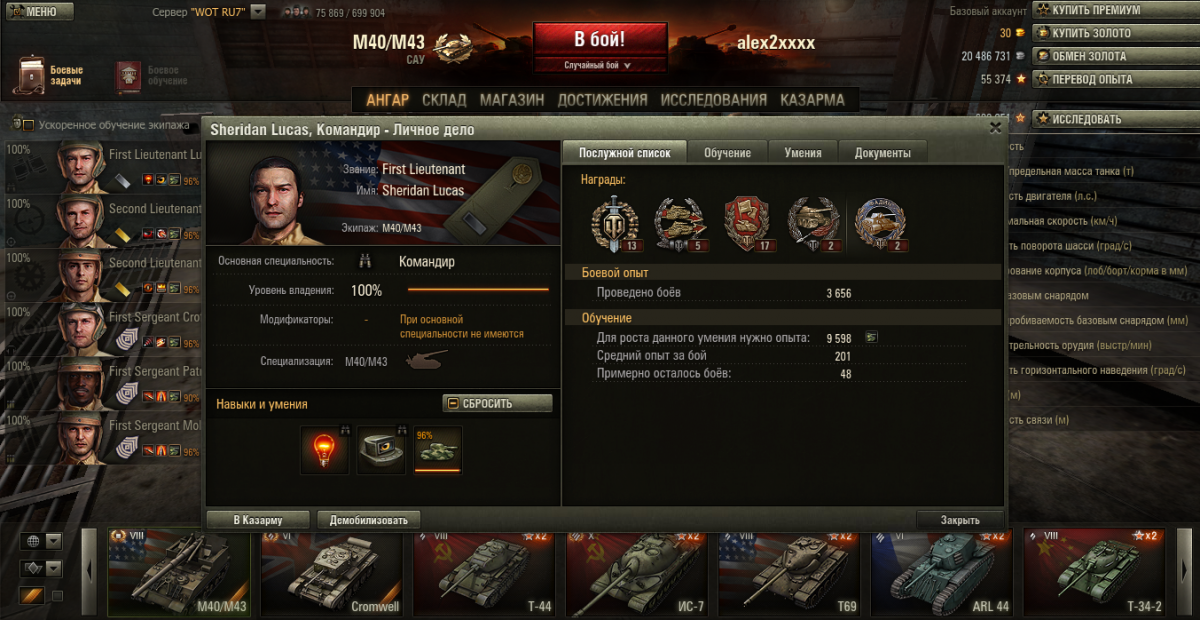1200x620 pixels.
Task: Click the skill experience conversion icon beside 9 598
Action: click(871, 338)
